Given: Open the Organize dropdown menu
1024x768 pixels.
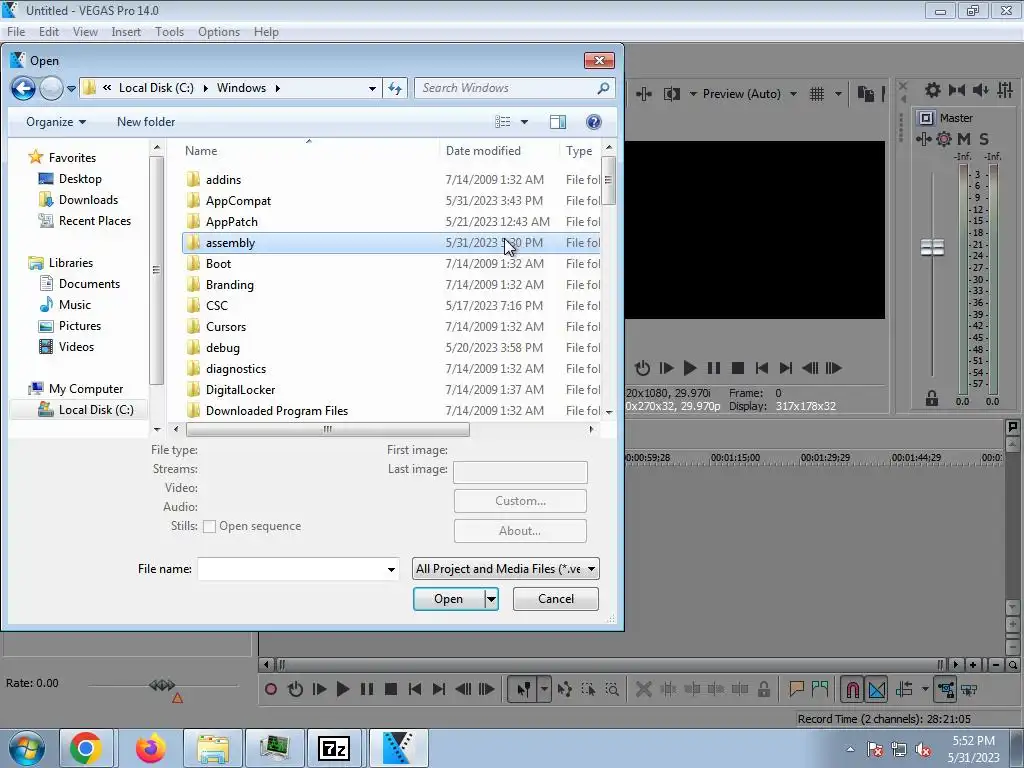Looking at the screenshot, I should (x=56, y=122).
